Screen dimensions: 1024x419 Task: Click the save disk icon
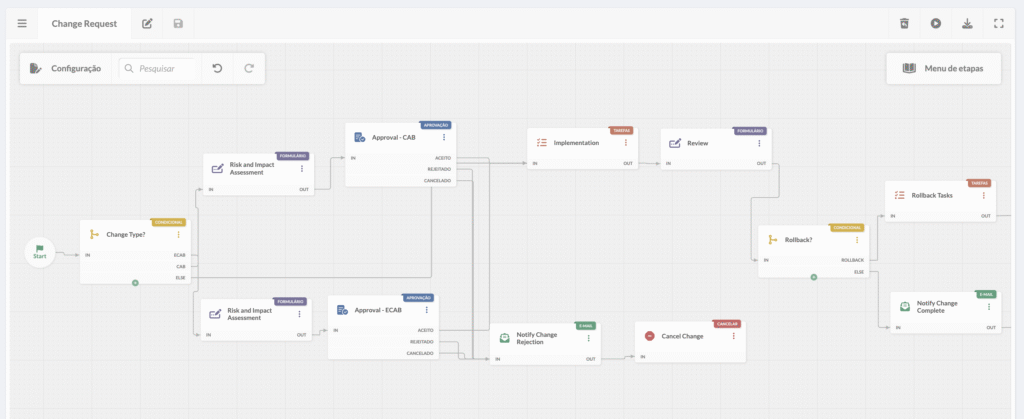pos(178,23)
